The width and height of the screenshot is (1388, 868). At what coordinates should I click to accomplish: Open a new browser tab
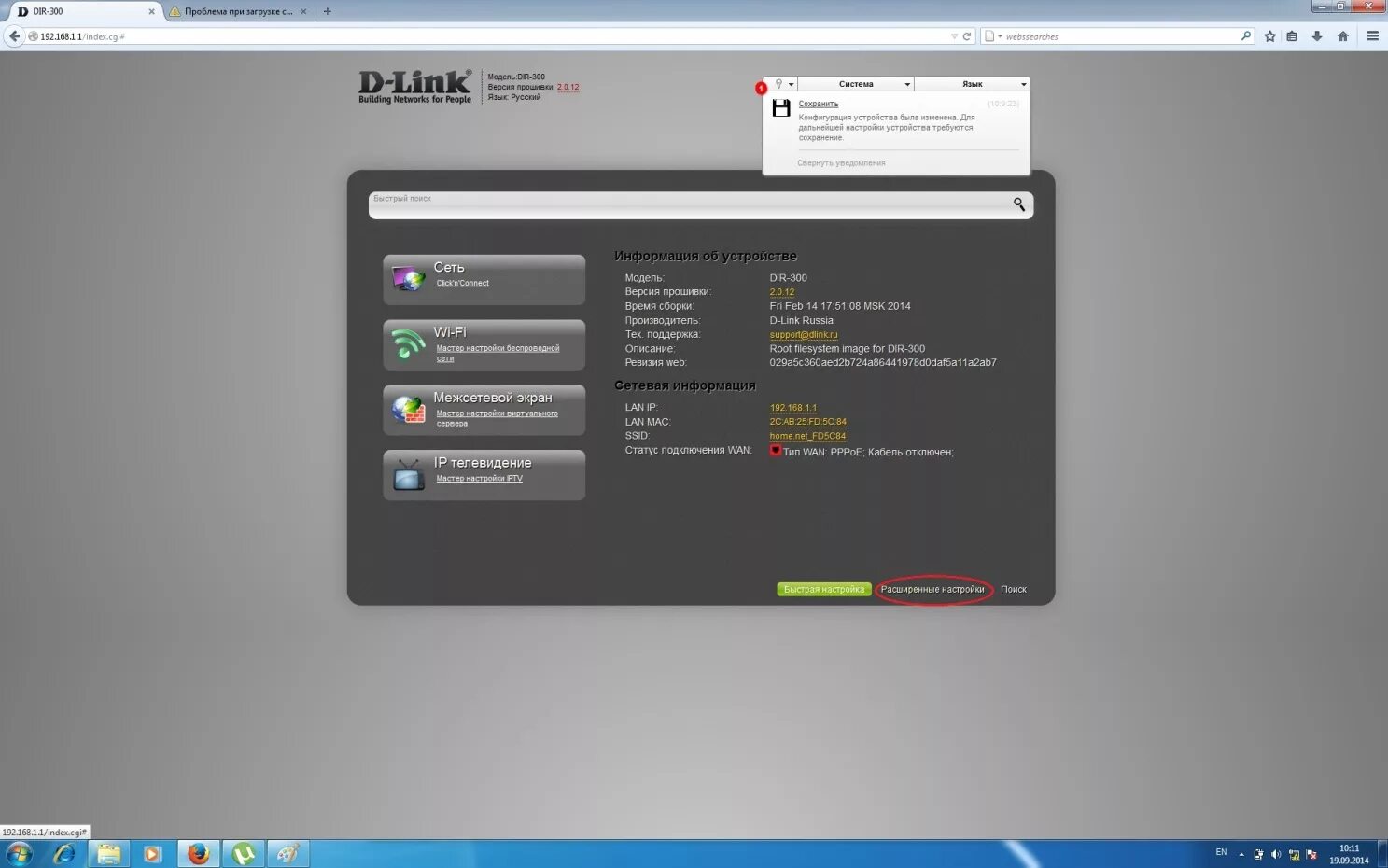[x=327, y=11]
